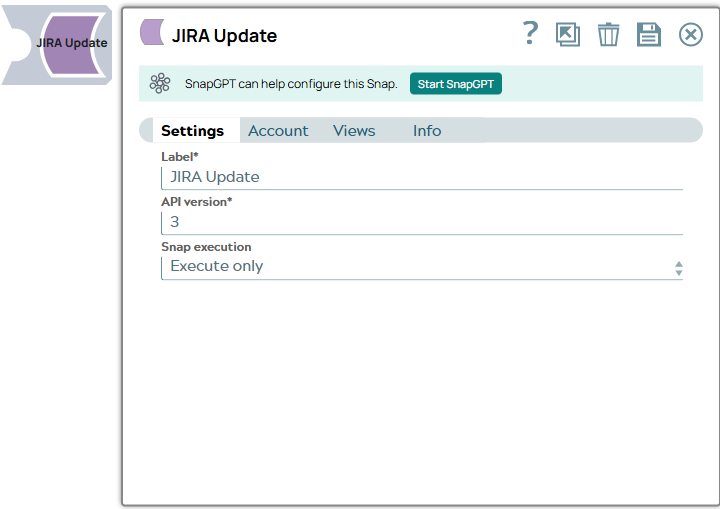Open the Info tab

point(427,131)
